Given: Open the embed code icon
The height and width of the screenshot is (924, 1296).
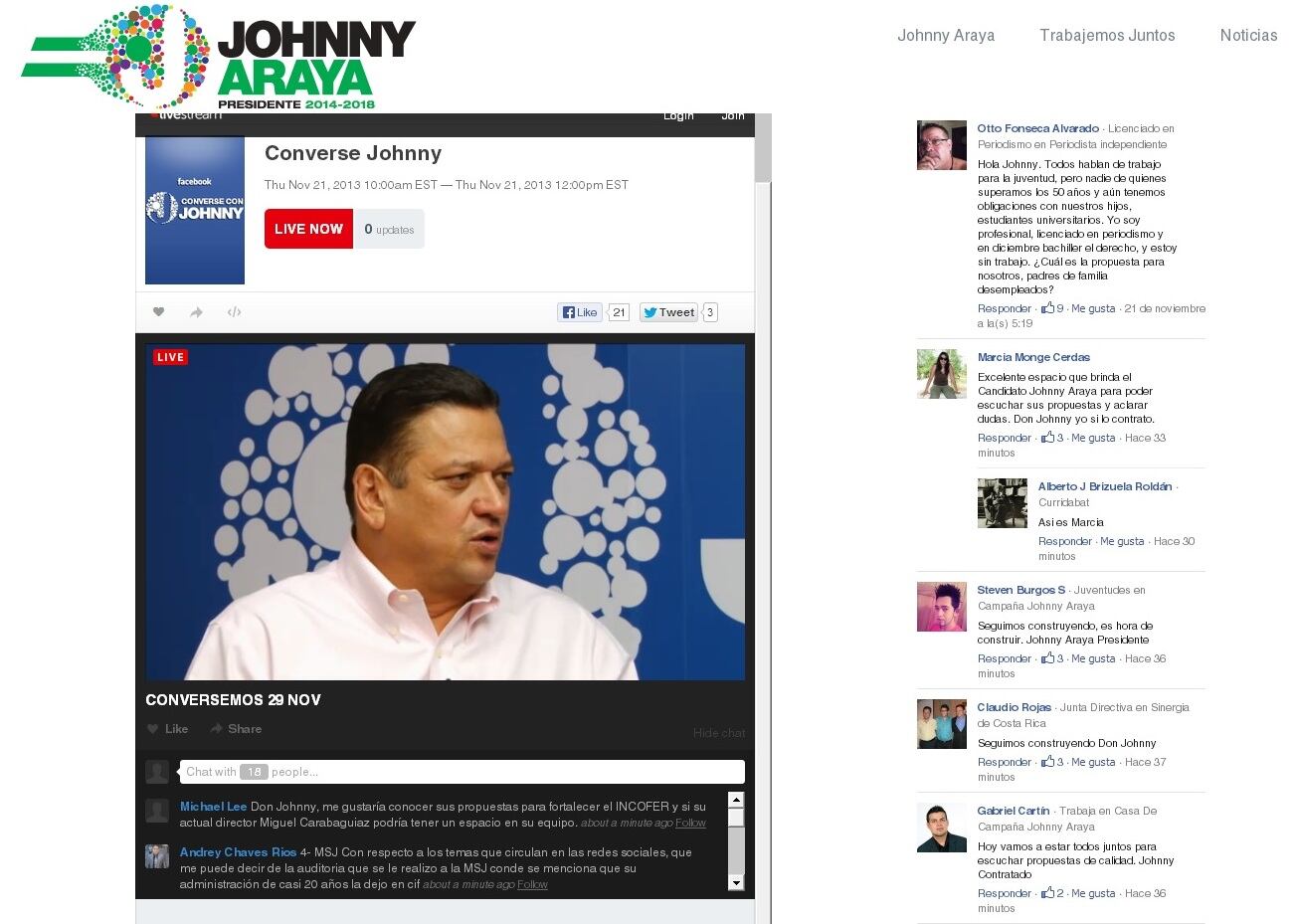Looking at the screenshot, I should coord(234,312).
